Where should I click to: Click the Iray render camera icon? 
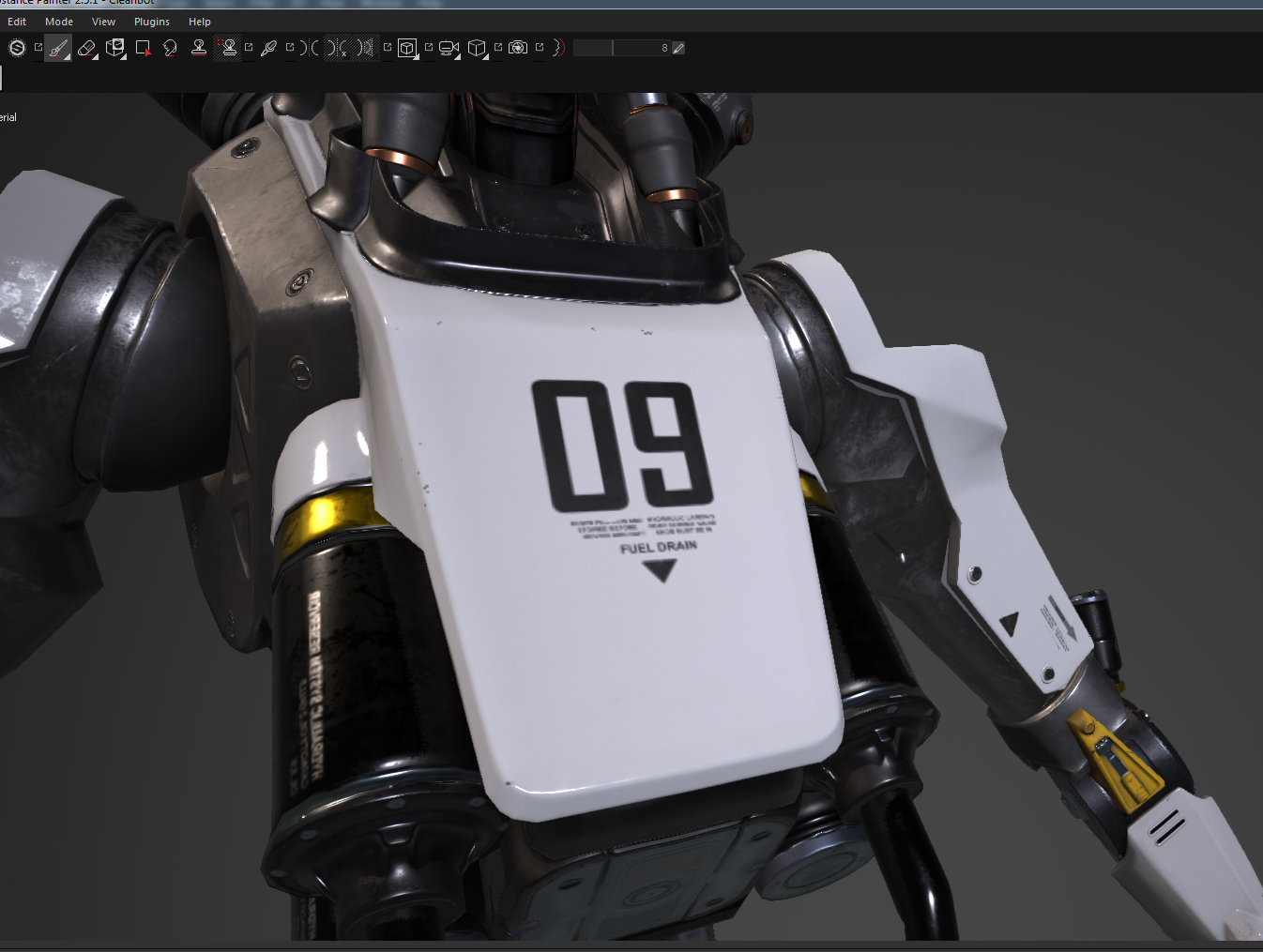(x=518, y=48)
